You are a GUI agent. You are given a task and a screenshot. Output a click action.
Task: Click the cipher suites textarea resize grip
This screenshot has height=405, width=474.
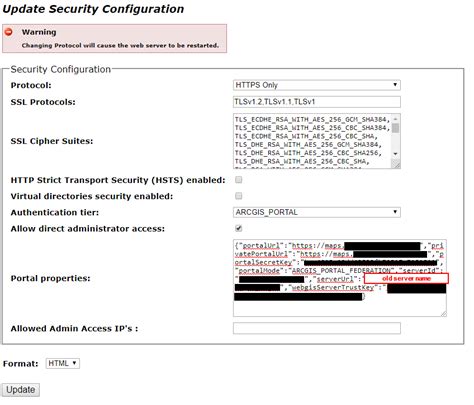click(x=396, y=164)
